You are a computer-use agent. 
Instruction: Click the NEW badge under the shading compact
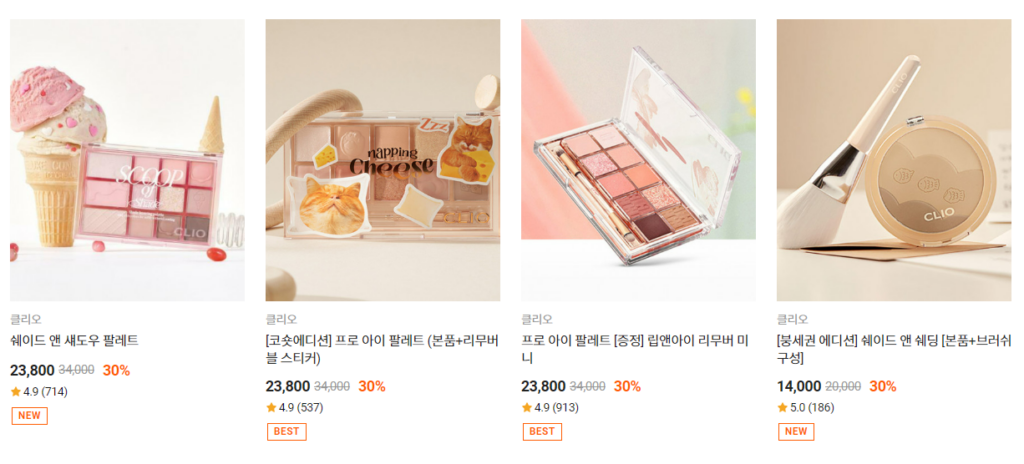(796, 431)
